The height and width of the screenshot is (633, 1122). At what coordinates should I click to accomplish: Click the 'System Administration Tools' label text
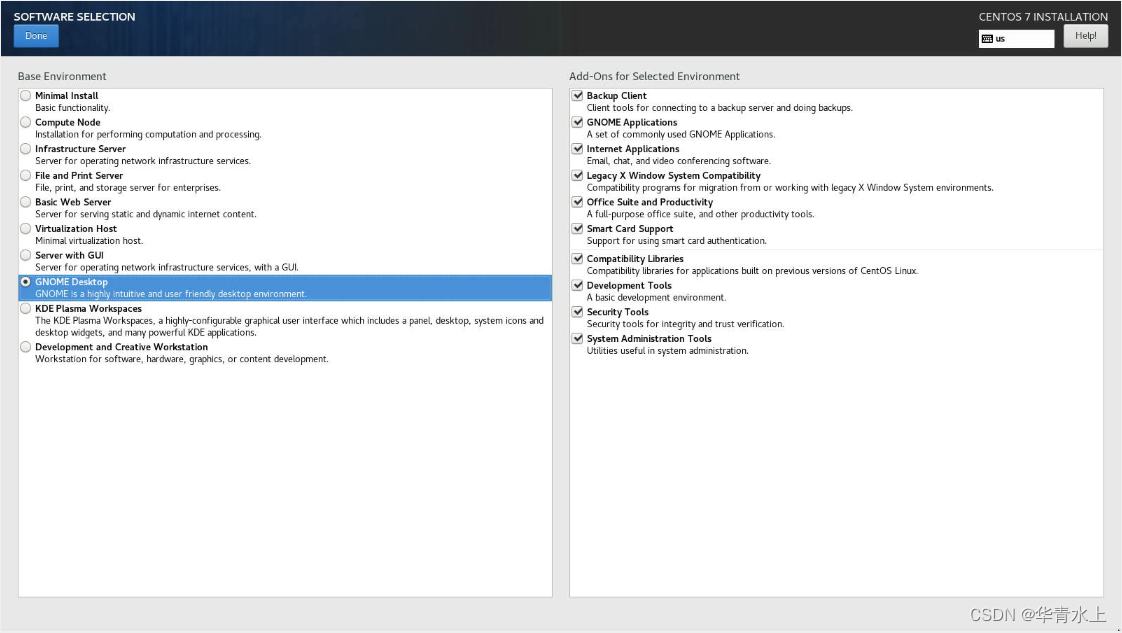coord(649,338)
